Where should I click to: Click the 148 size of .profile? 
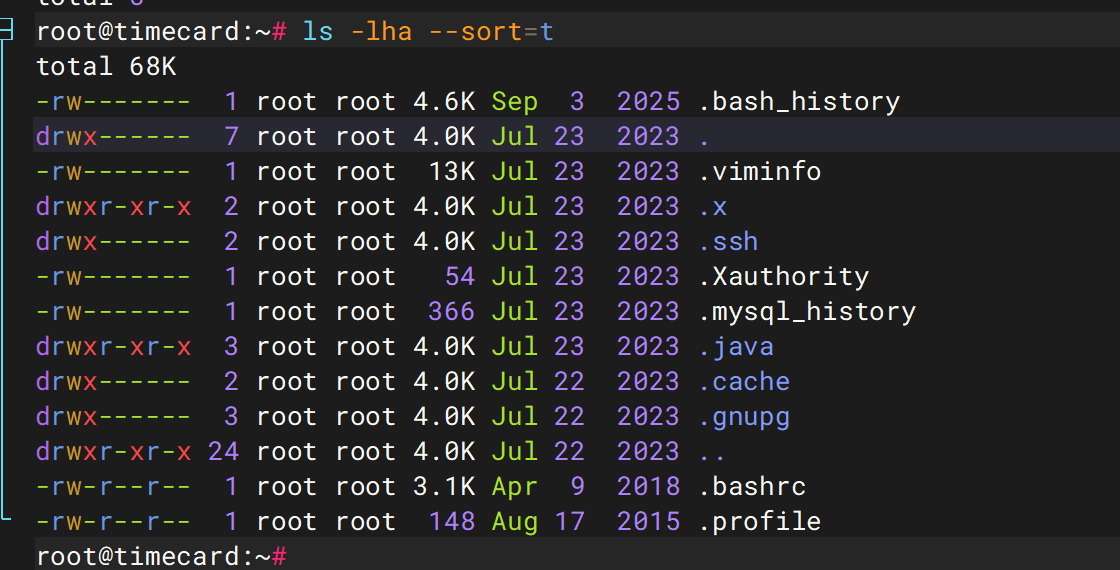(x=451, y=521)
